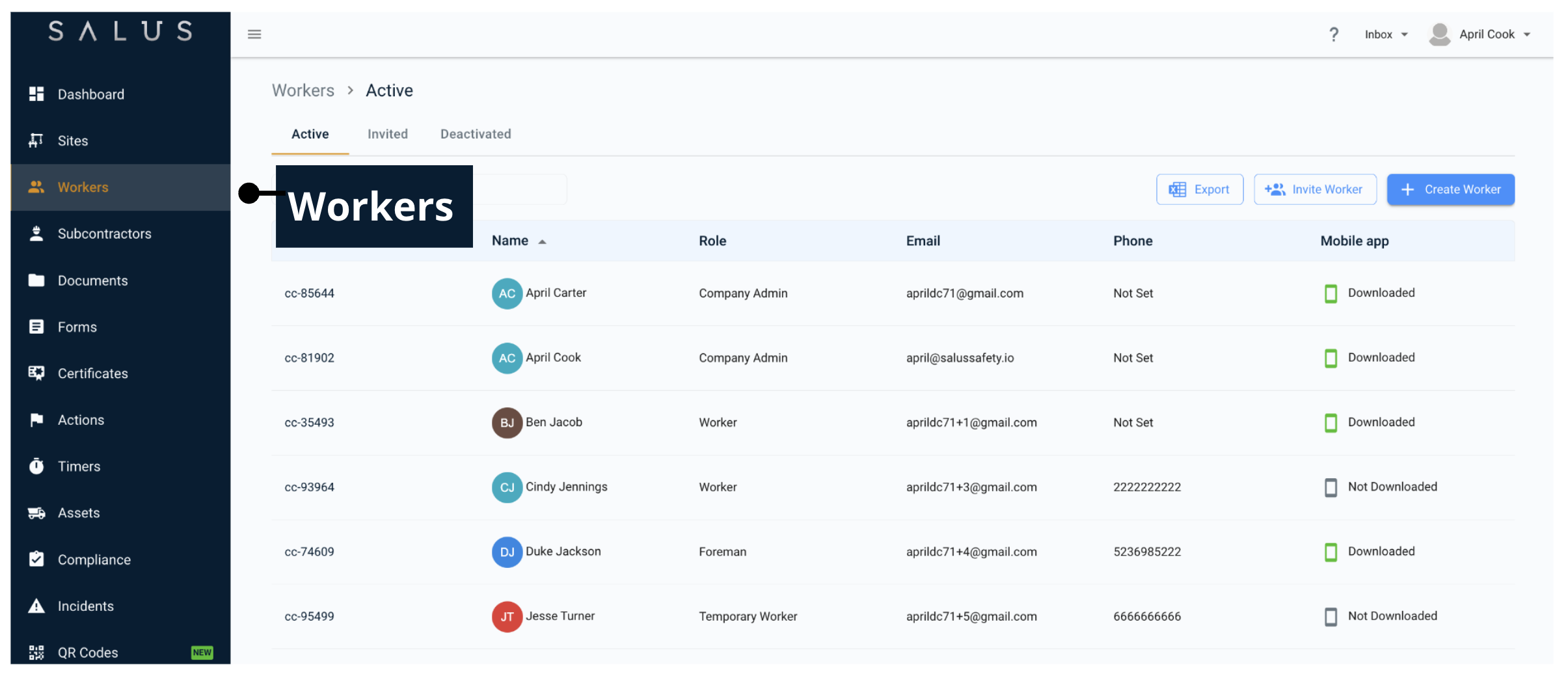Open the Incidents warning icon
The height and width of the screenshot is (674, 1568).
[36, 606]
